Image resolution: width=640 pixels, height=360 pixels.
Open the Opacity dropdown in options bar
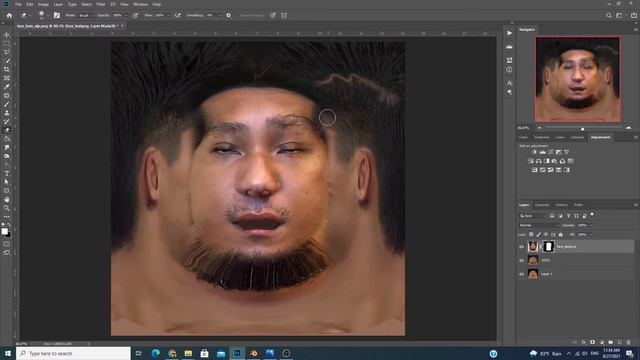tap(126, 15)
